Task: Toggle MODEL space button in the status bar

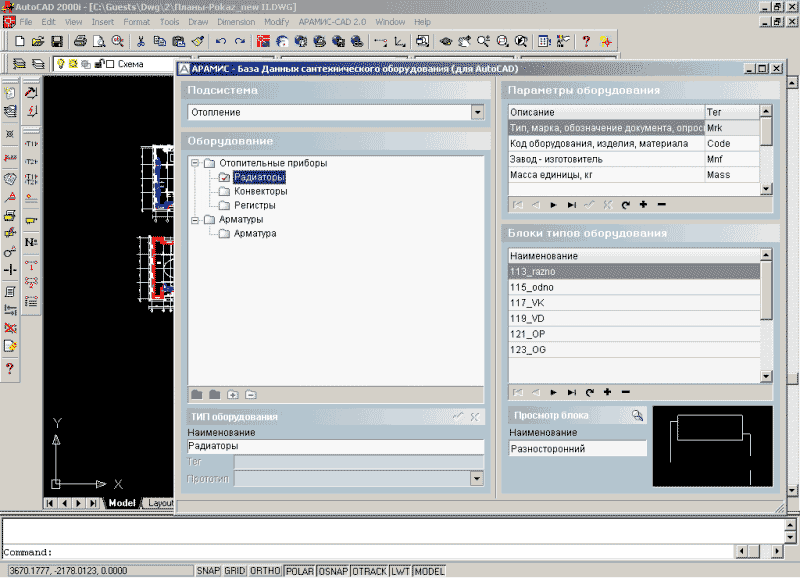Action: pyautogui.click(x=429, y=571)
